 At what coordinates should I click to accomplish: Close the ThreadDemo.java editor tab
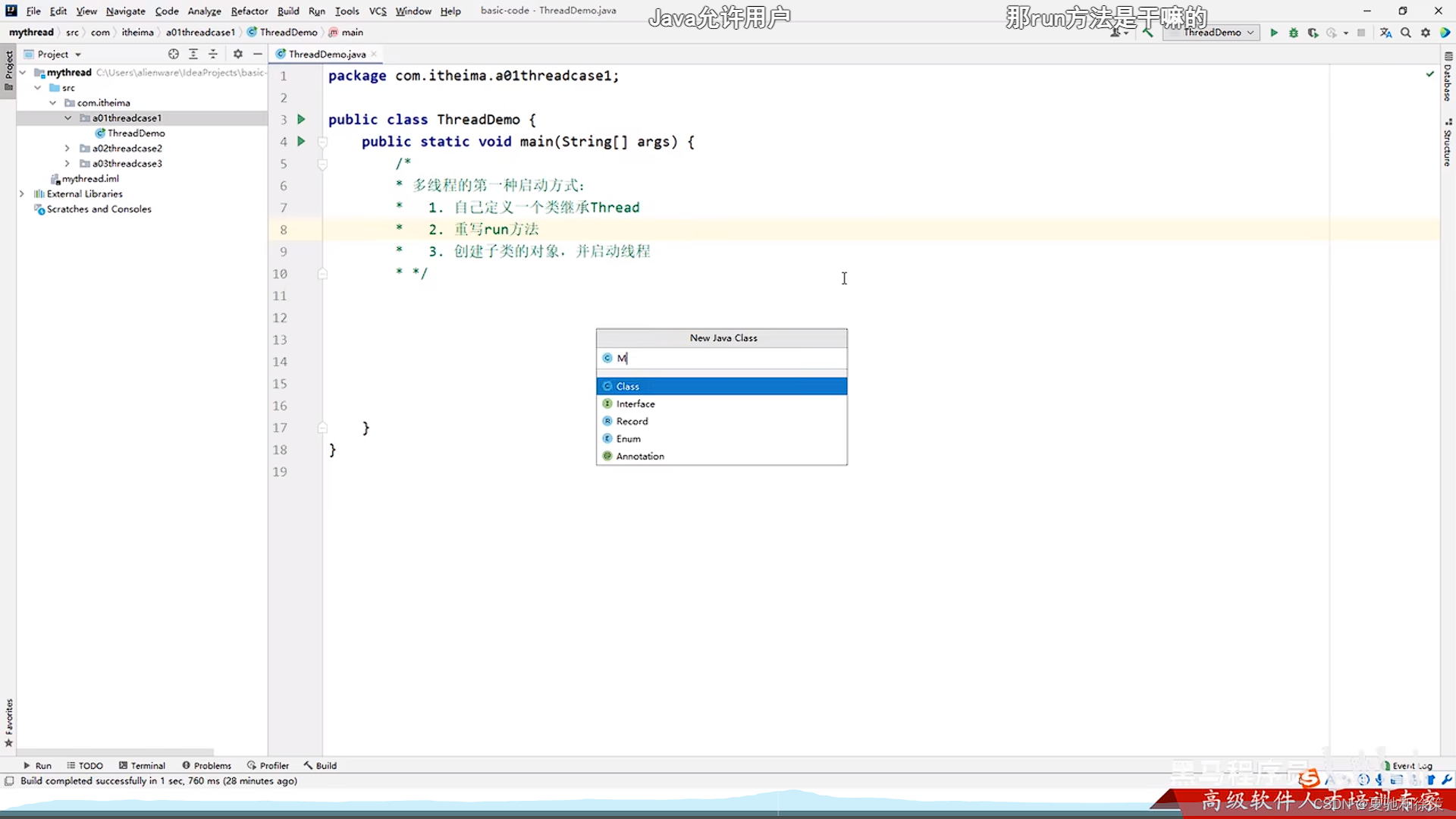[x=374, y=54]
